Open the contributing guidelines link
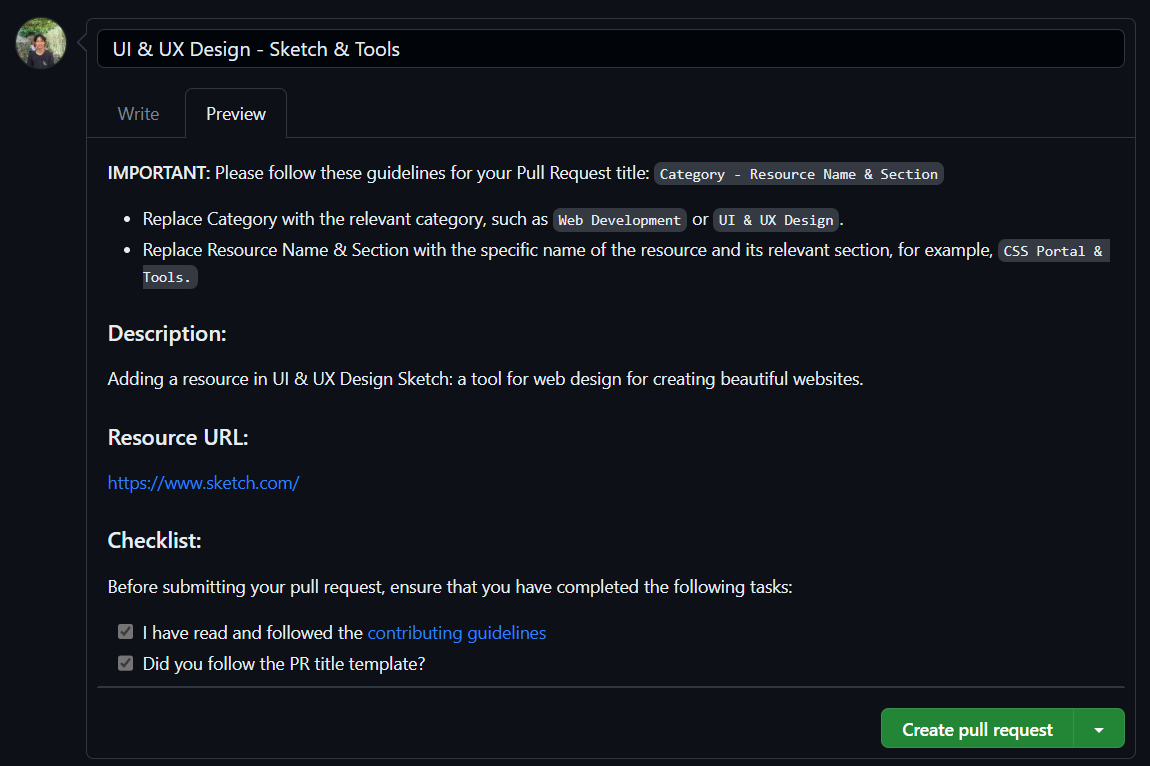This screenshot has width=1150, height=766. [x=456, y=632]
